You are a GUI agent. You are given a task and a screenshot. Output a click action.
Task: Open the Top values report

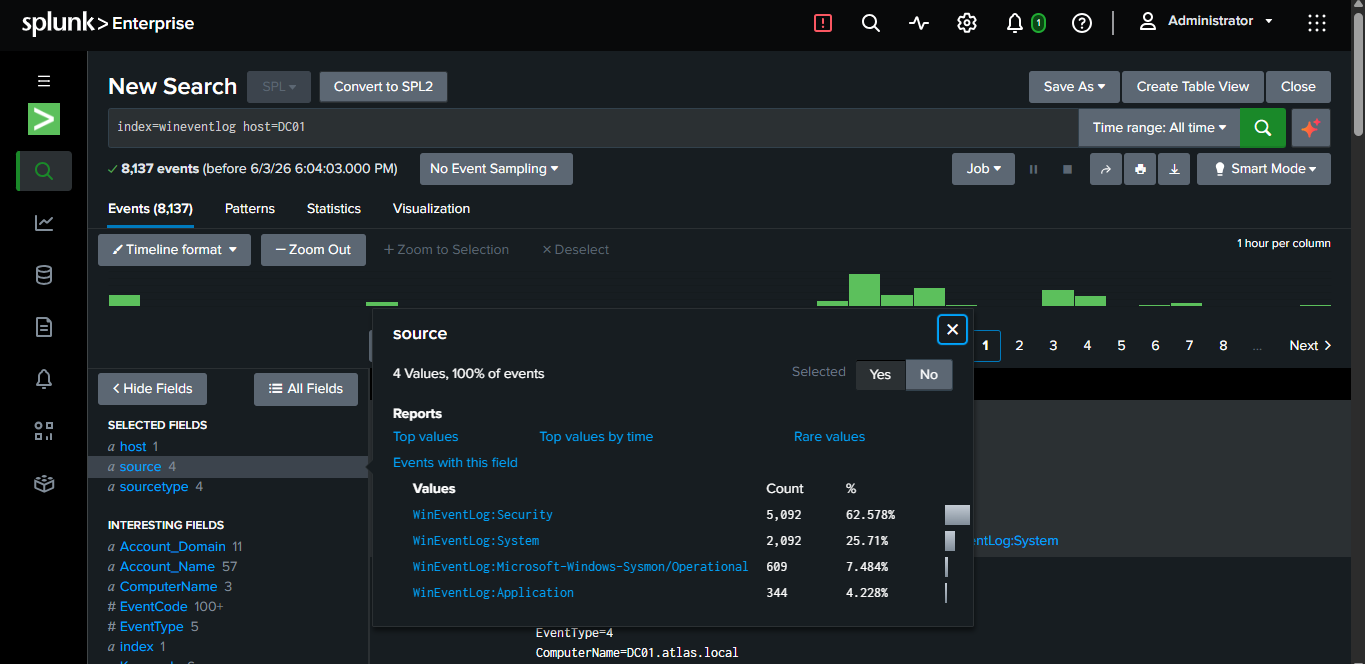click(x=426, y=437)
